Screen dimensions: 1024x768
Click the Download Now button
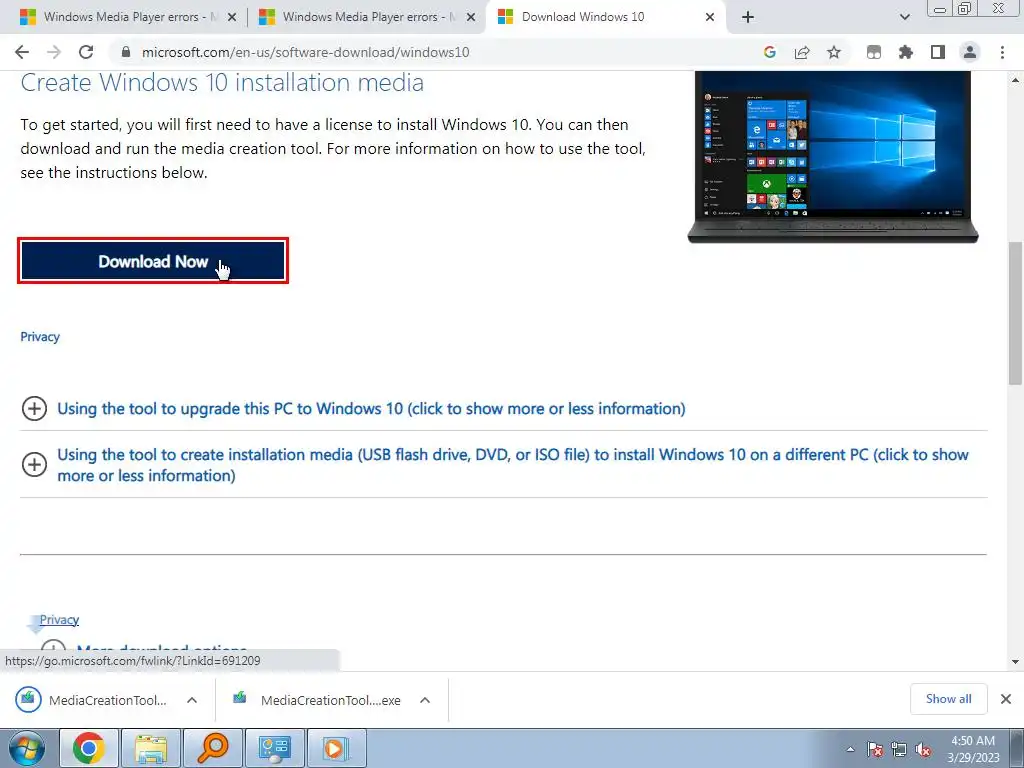click(153, 261)
